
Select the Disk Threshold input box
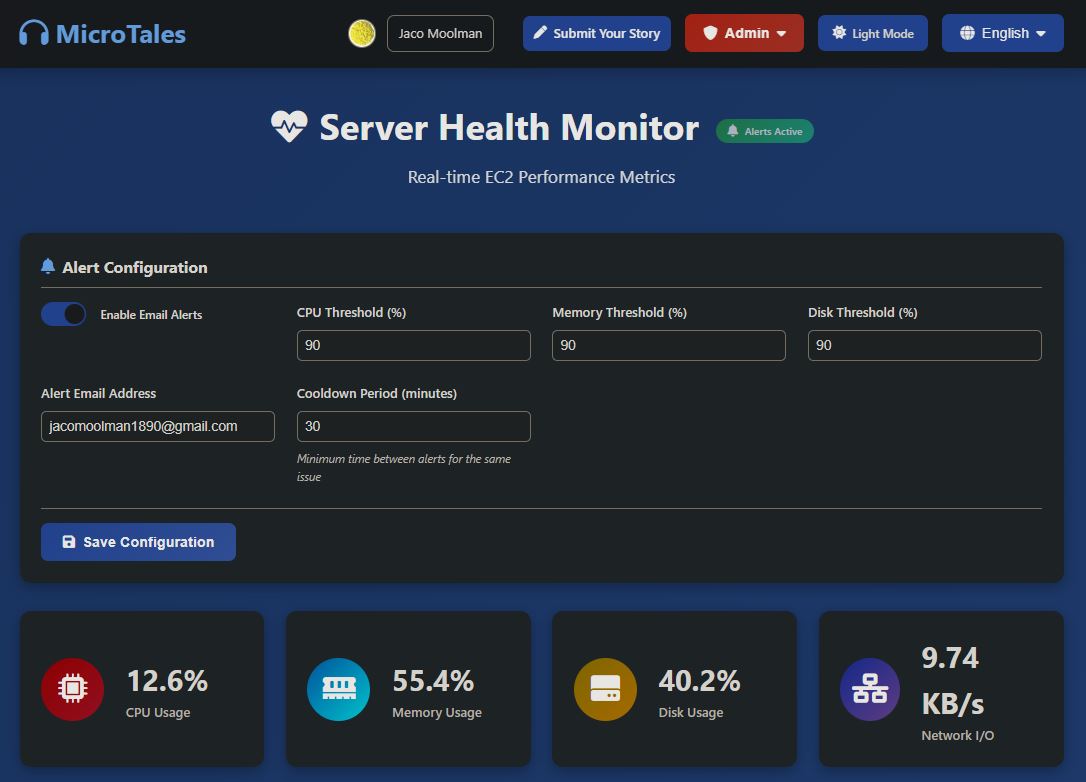(924, 345)
